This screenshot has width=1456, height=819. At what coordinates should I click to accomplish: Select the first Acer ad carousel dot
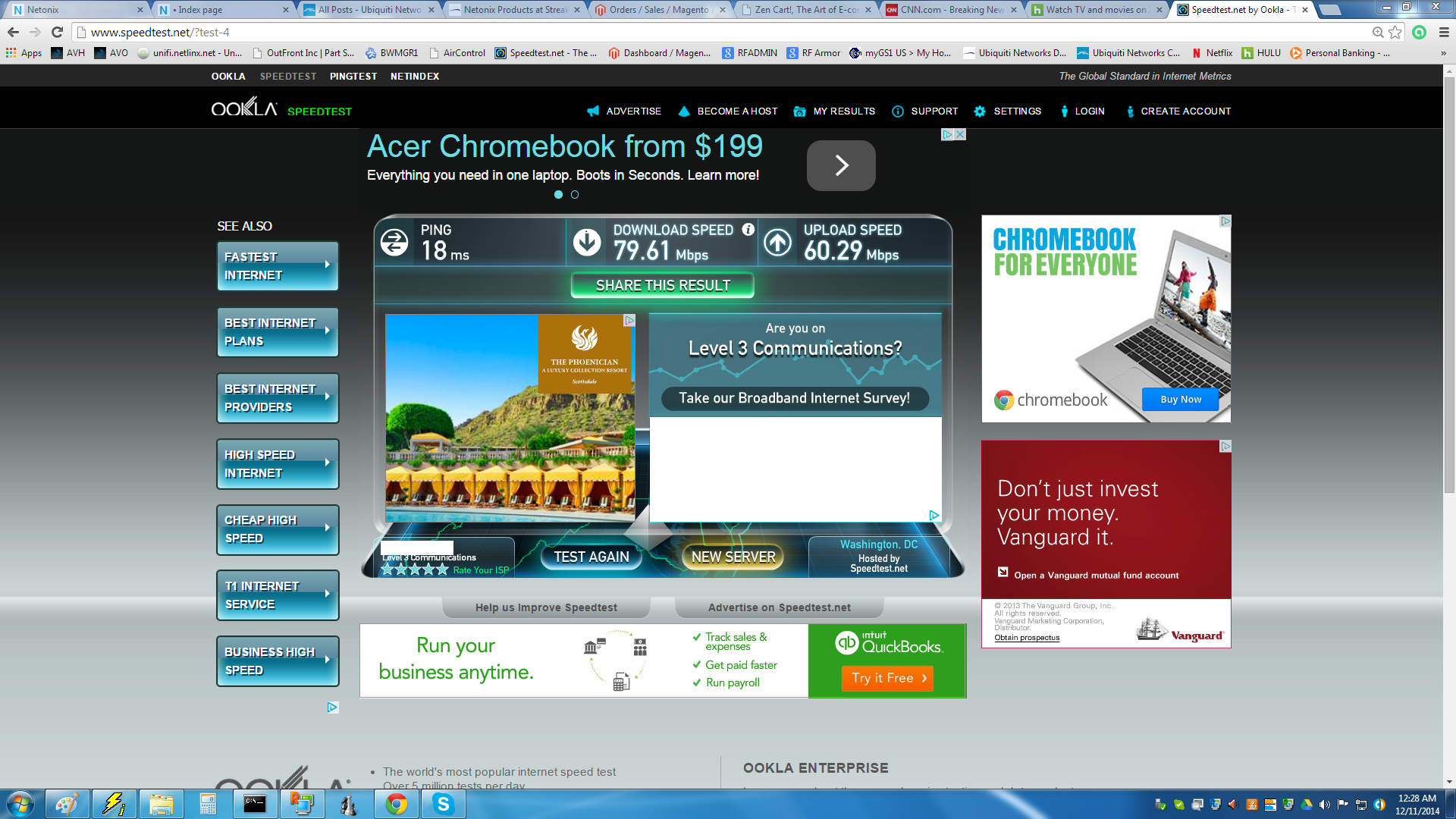tap(558, 195)
